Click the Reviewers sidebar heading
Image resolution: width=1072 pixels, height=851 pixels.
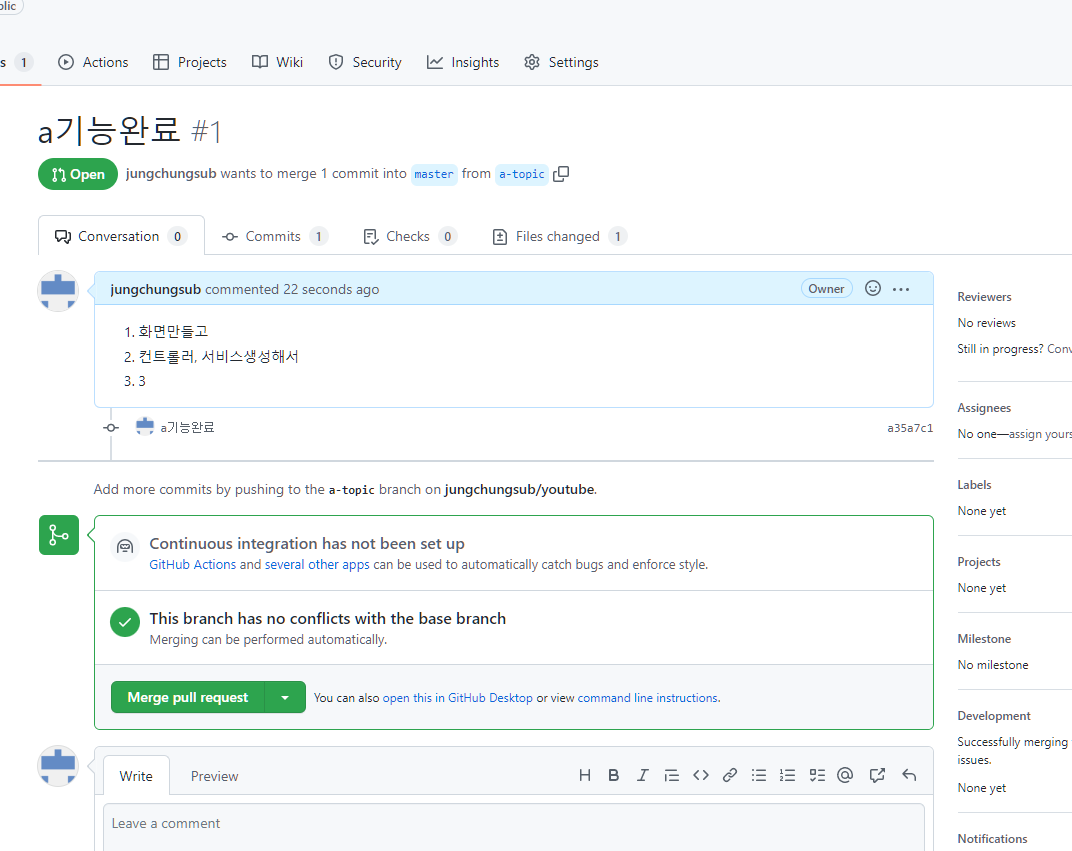tap(984, 297)
